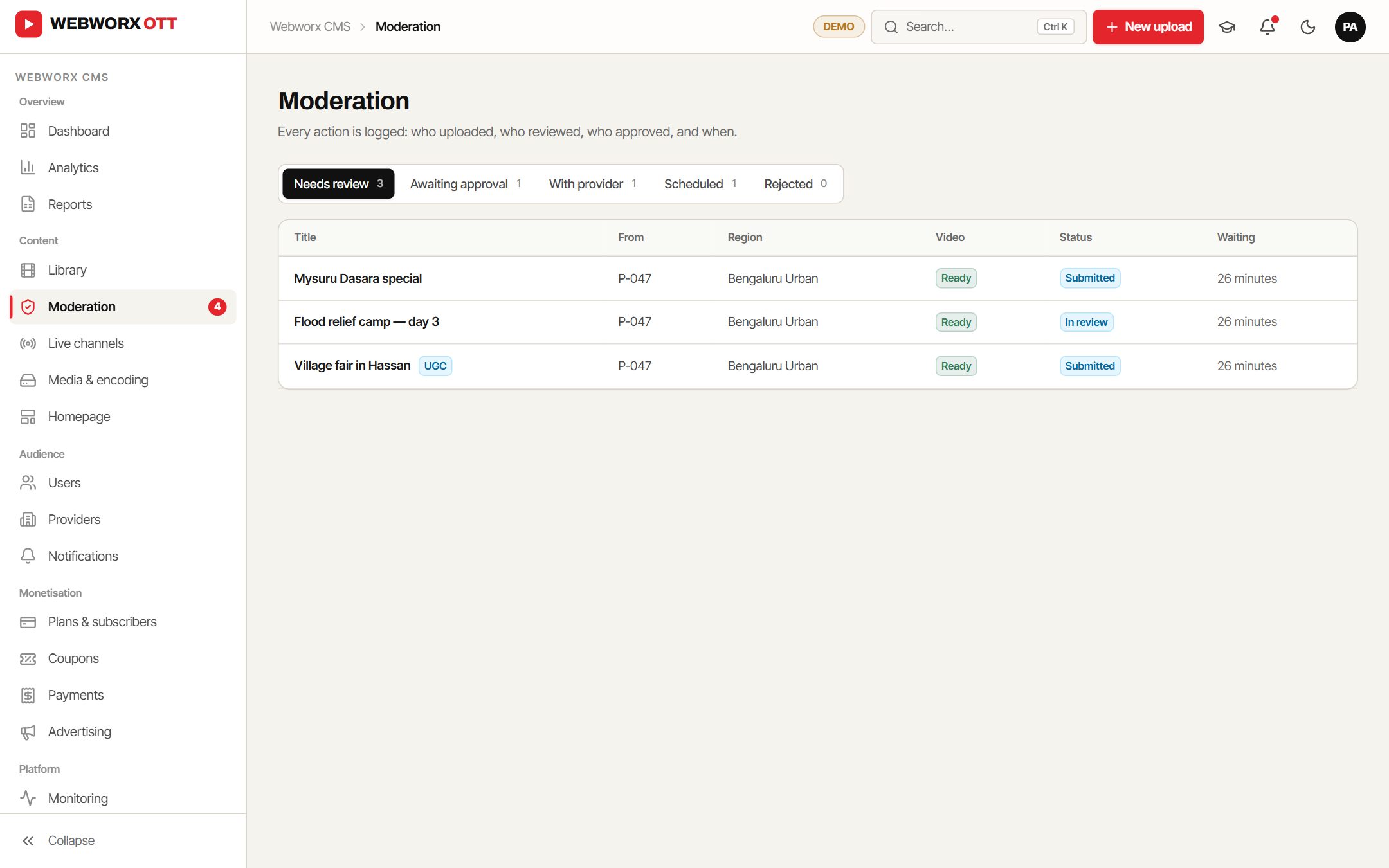
Task: Click the Advertising megaphone icon
Action: [28, 732]
